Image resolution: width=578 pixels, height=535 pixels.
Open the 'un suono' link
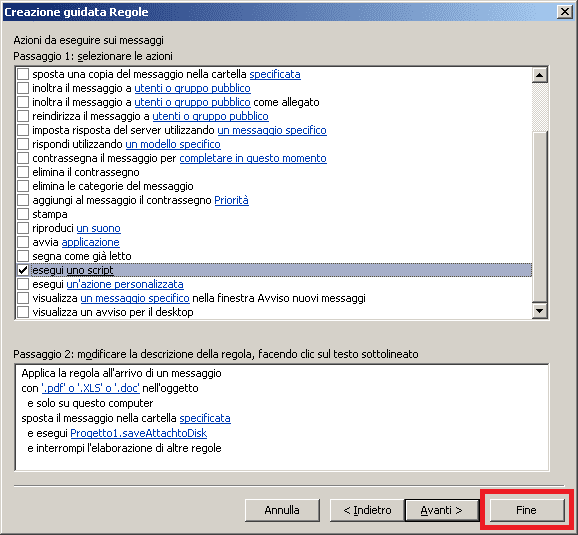pos(98,228)
